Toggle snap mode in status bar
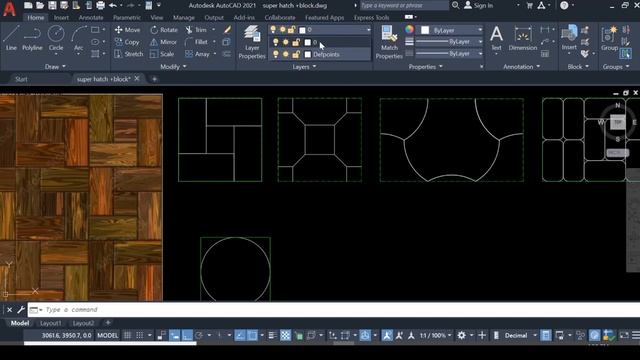 point(140,335)
